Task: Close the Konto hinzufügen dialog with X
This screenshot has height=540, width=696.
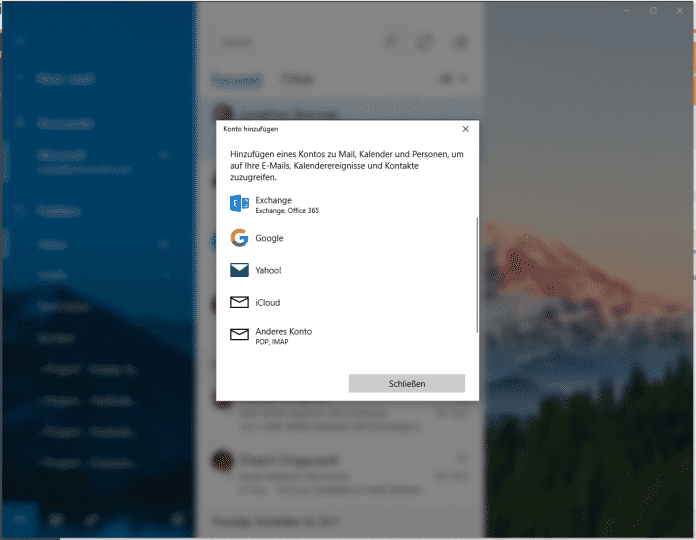Action: coord(465,129)
